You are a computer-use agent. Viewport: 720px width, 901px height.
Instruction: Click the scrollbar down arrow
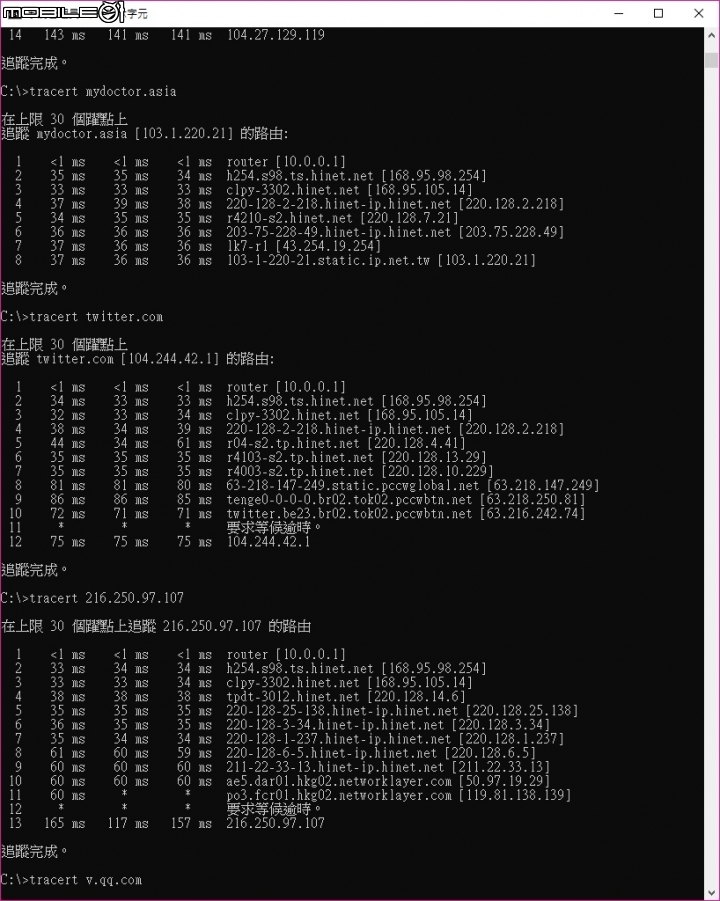711,892
